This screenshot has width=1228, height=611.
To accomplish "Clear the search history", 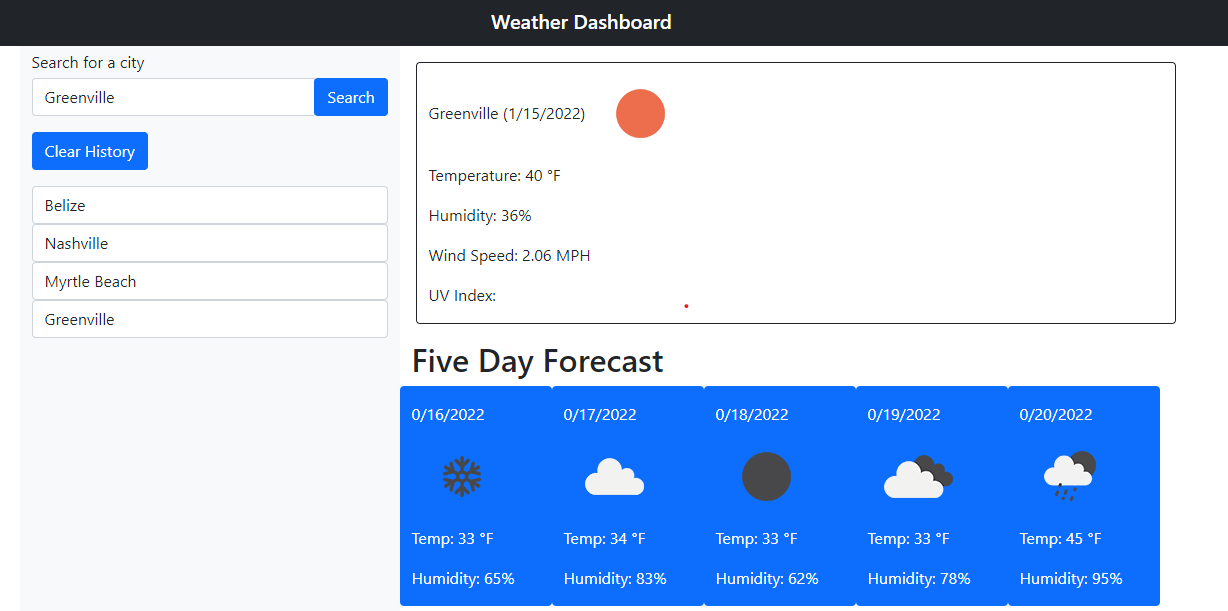I will [90, 151].
